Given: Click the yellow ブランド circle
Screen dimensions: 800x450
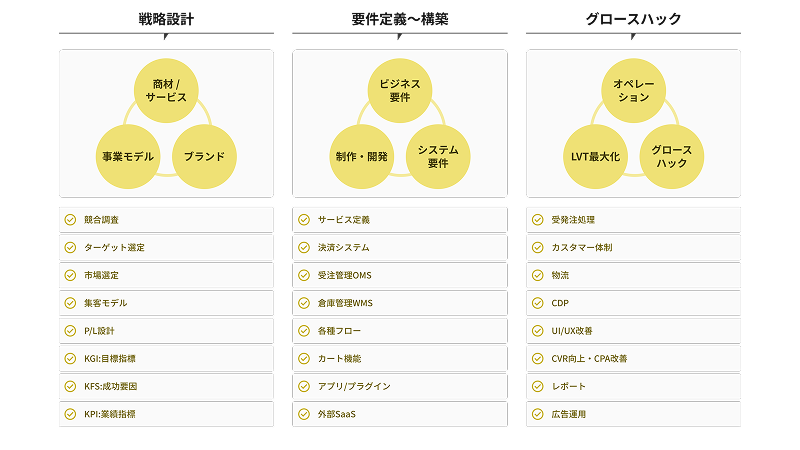Looking at the screenshot, I should (204, 157).
